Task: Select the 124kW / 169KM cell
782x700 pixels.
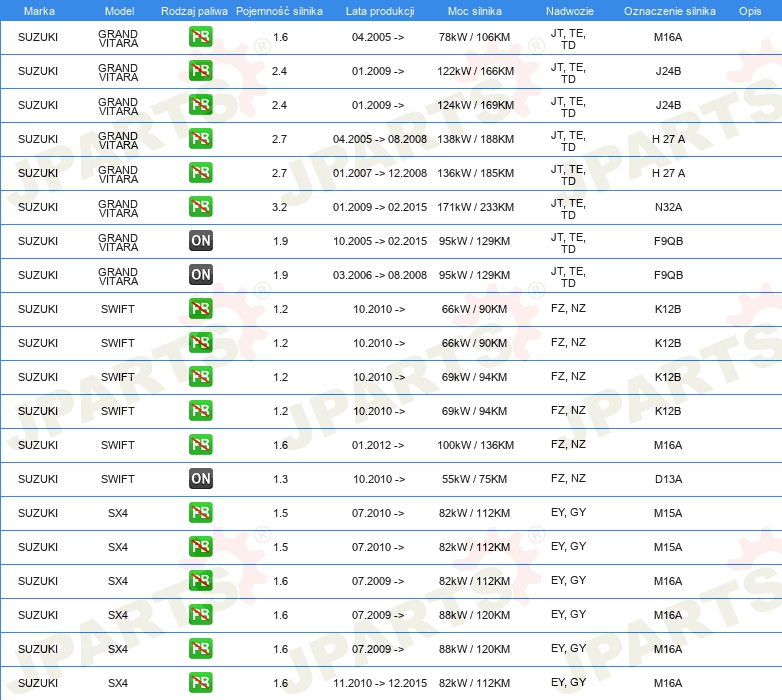Action: pos(475,105)
